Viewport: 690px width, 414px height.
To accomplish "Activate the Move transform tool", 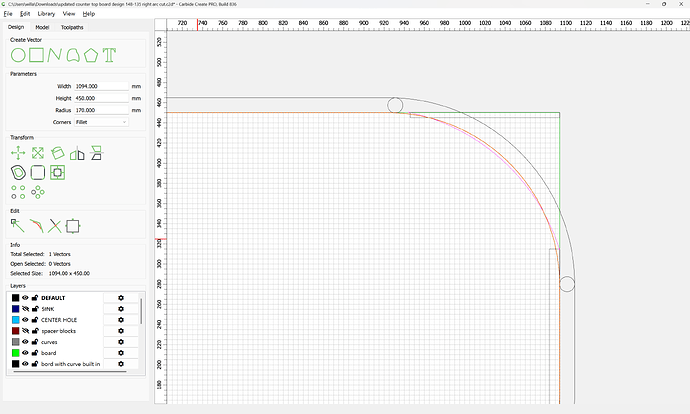I will 18,153.
